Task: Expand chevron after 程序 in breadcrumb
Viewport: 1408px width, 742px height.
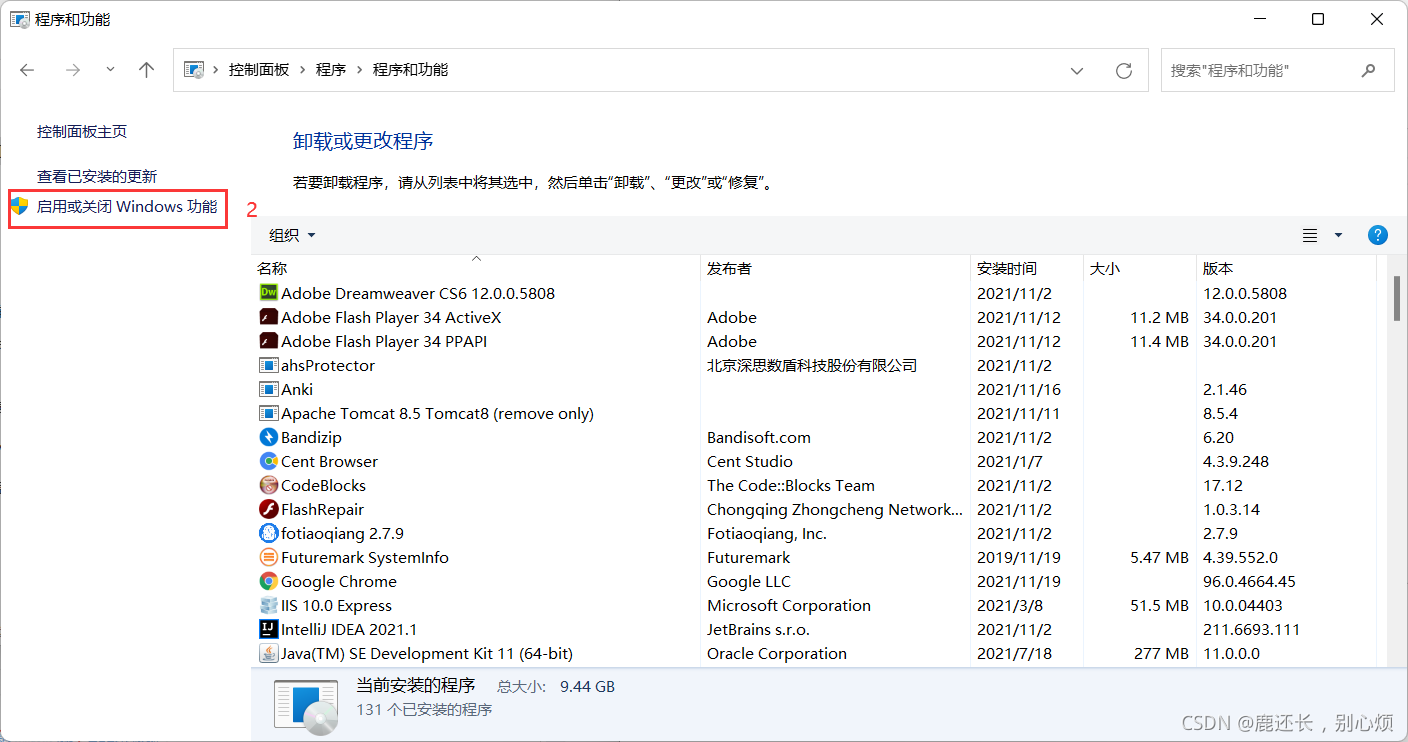Action: coord(360,70)
